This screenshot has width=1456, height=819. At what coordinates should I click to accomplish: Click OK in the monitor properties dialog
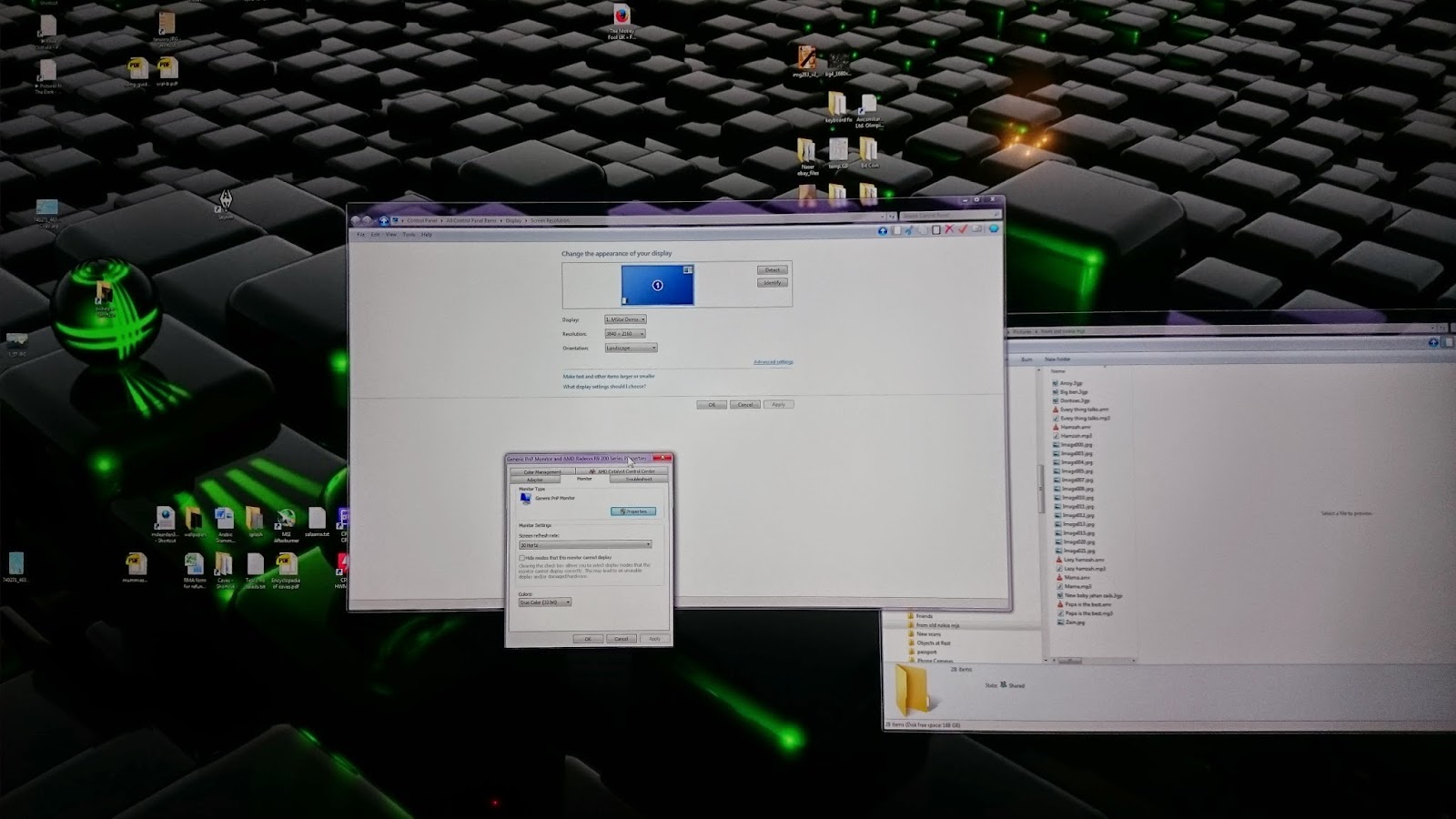[588, 639]
